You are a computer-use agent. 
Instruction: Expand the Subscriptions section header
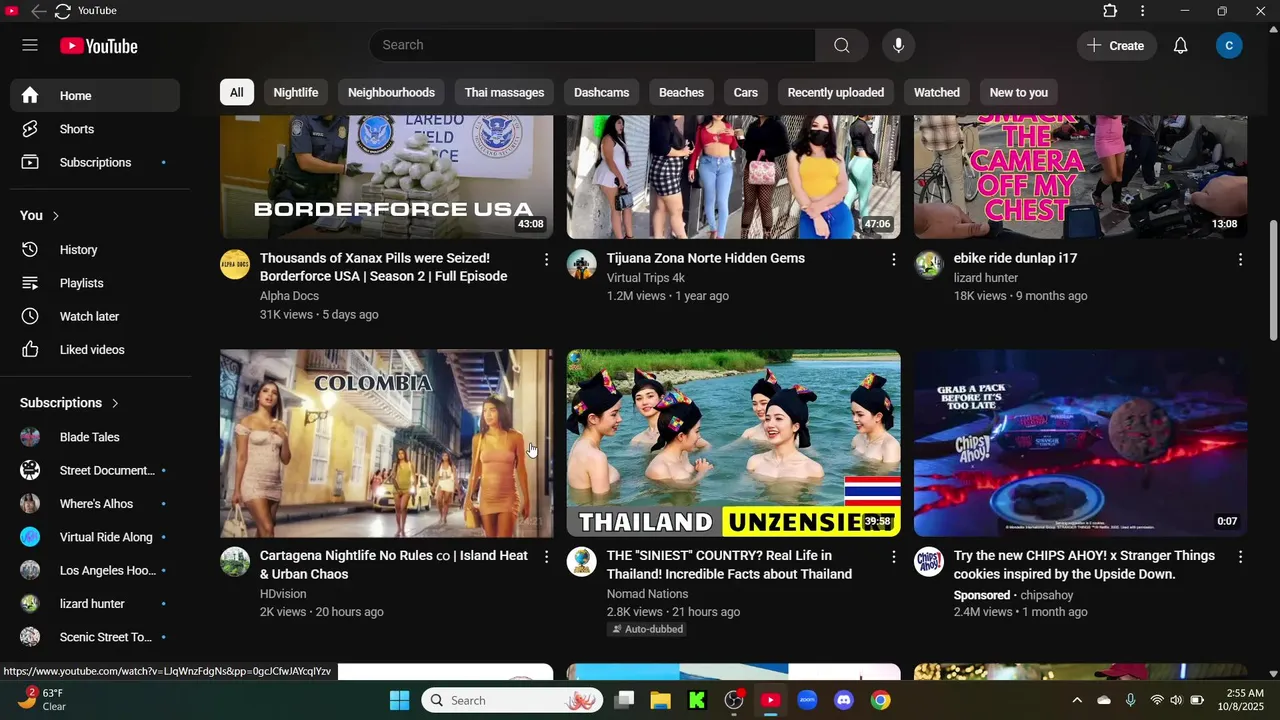tap(70, 403)
